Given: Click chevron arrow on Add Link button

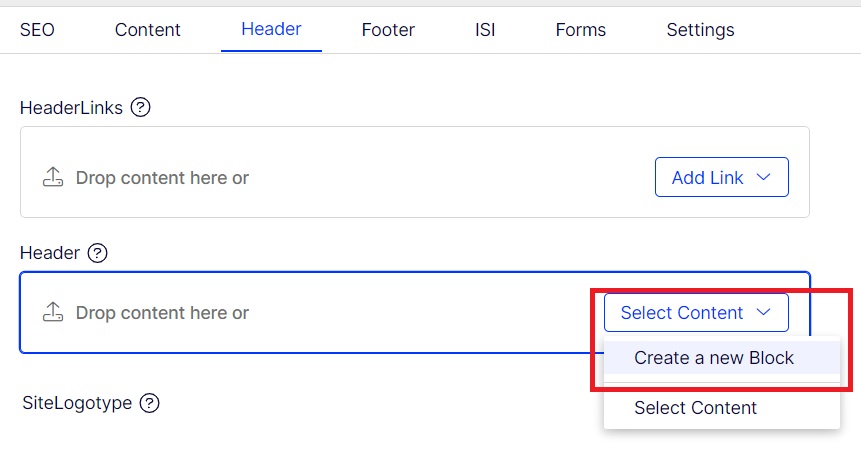Looking at the screenshot, I should click(764, 177).
